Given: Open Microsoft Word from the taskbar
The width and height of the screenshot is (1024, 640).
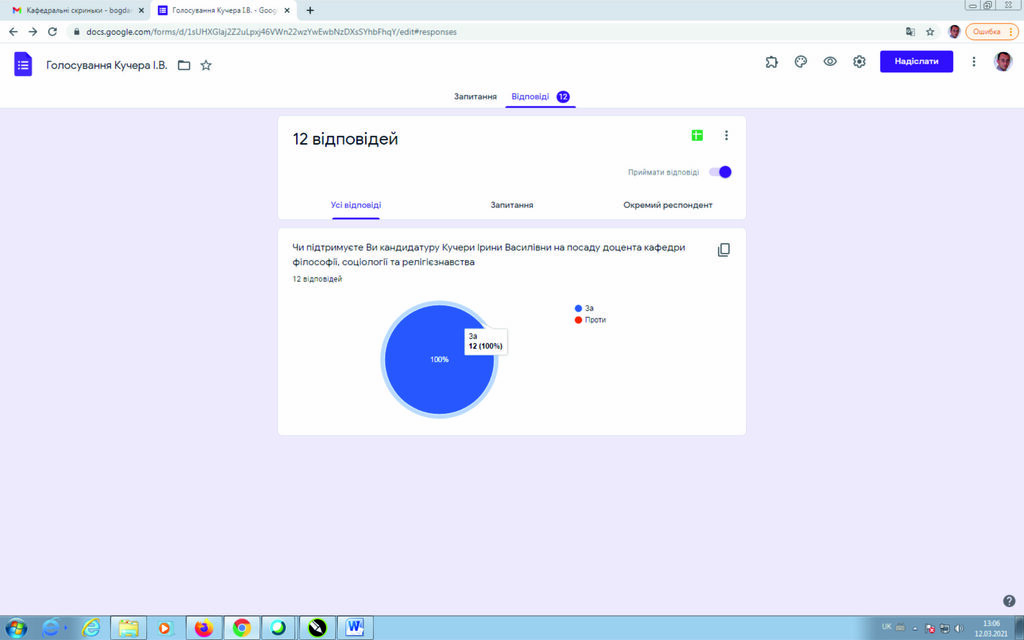Looking at the screenshot, I should [355, 628].
